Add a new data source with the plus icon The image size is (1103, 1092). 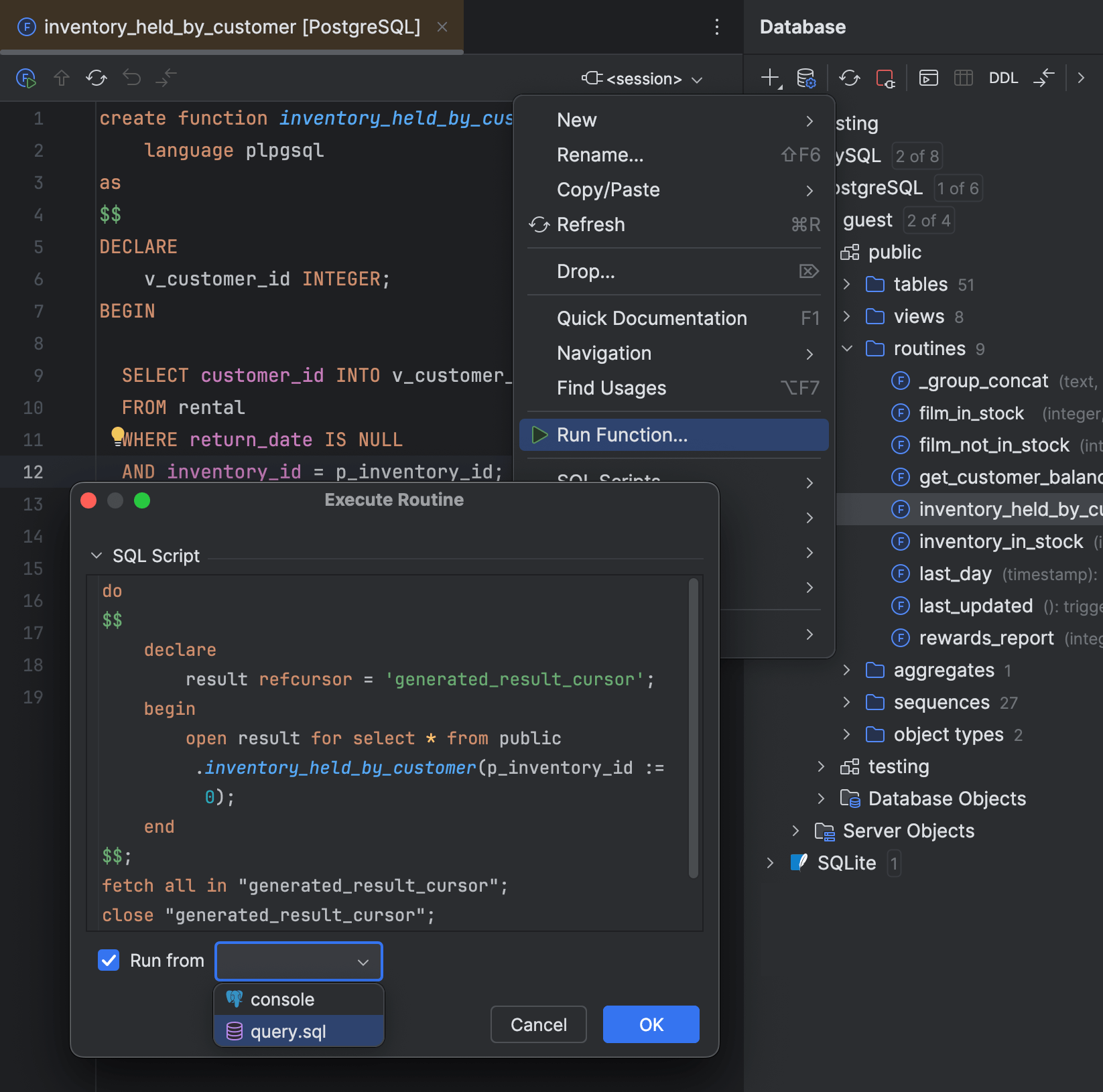pyautogui.click(x=769, y=78)
